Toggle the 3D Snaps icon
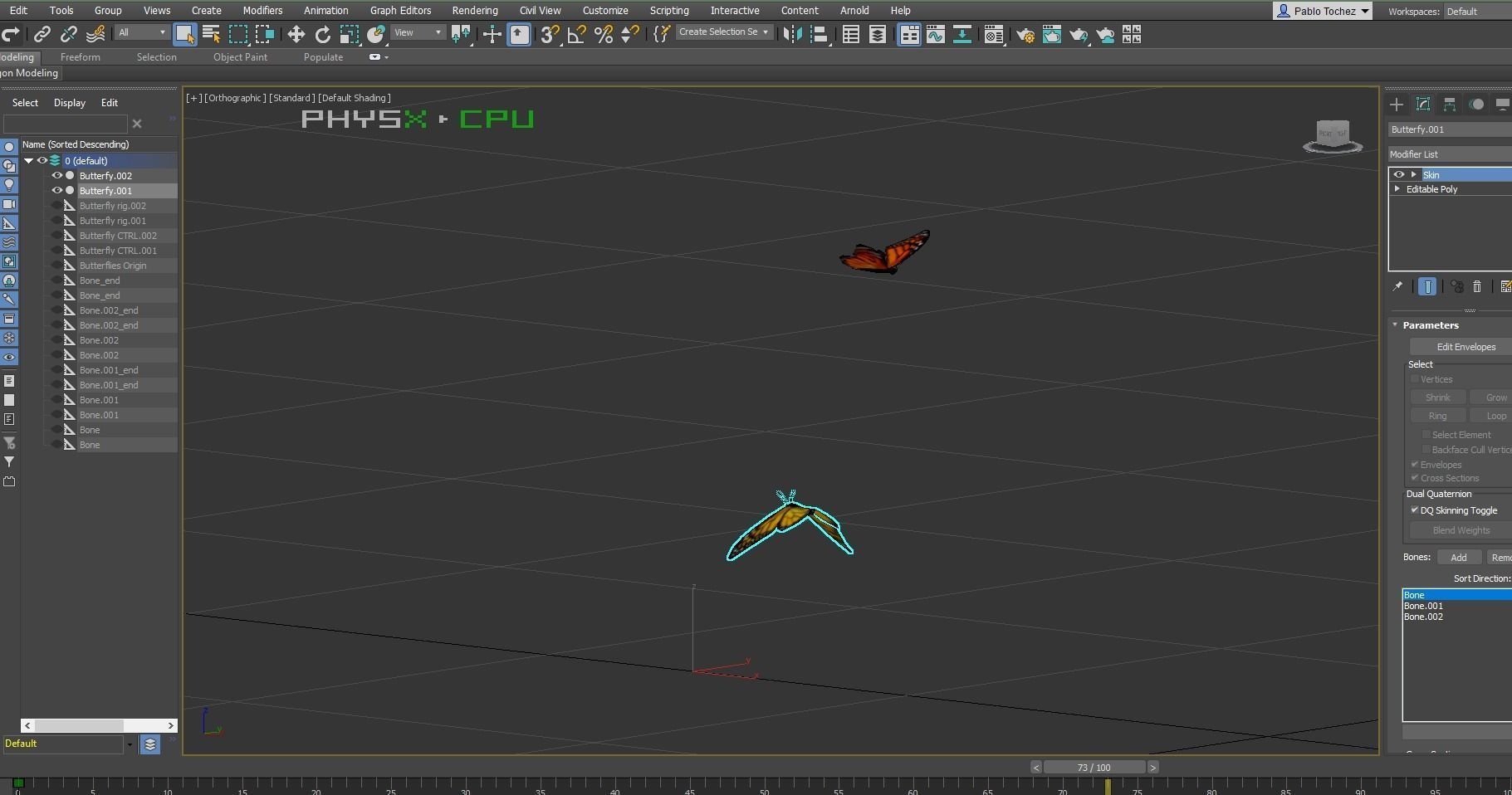 tap(550, 34)
